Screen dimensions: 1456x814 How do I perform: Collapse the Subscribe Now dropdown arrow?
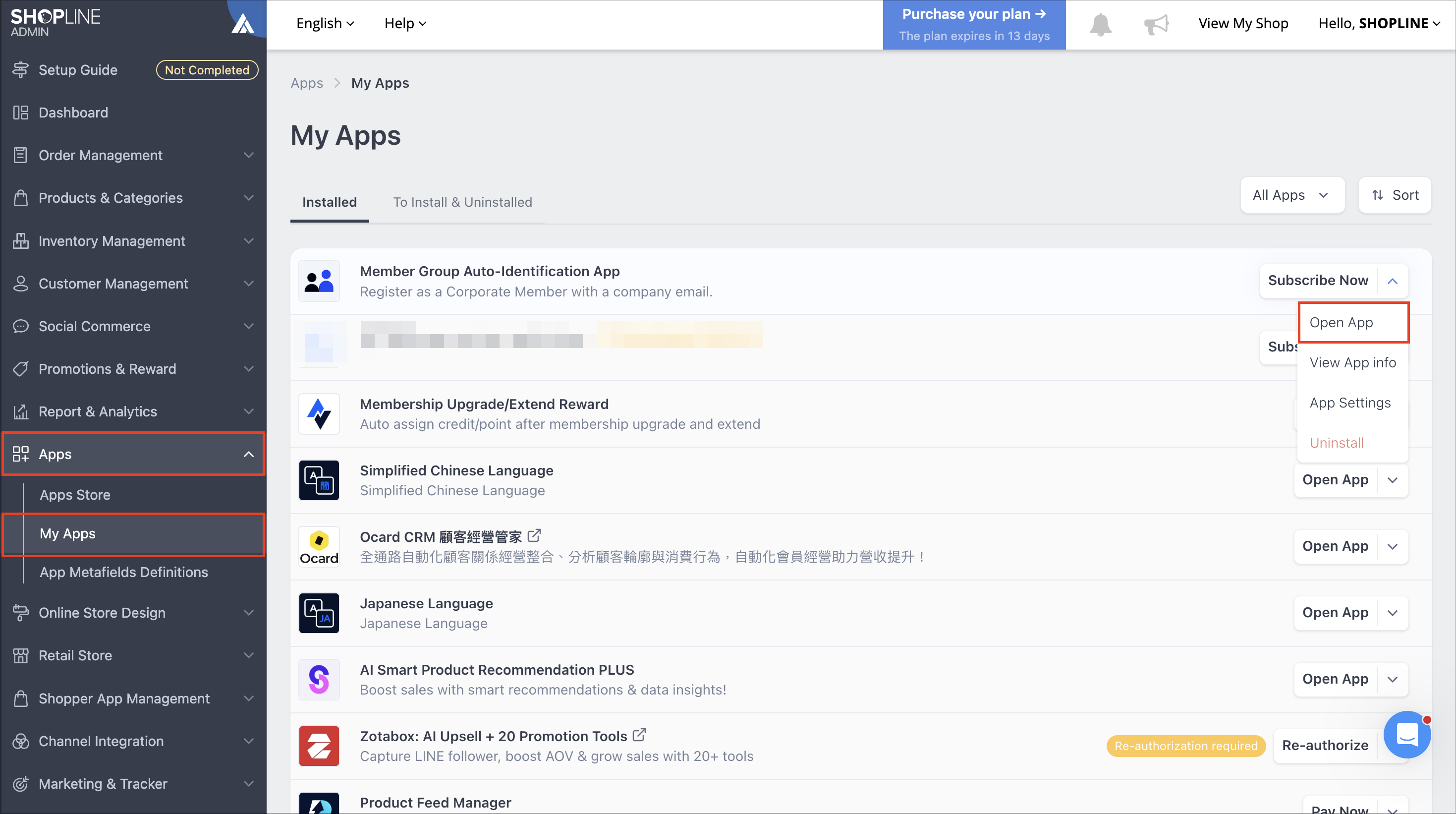(1393, 281)
